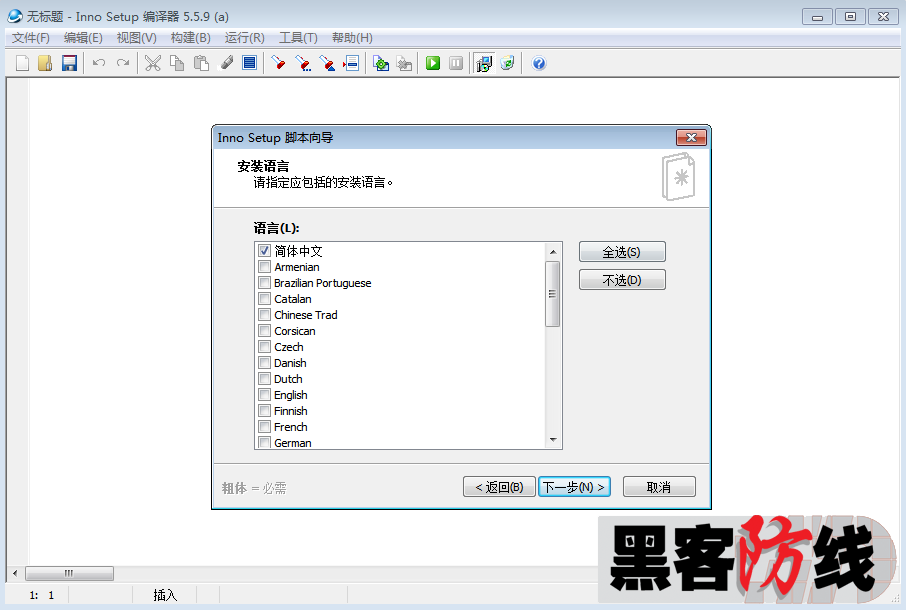
Task: Click the 1: 1 cursor position status text
Action: [x=42, y=595]
